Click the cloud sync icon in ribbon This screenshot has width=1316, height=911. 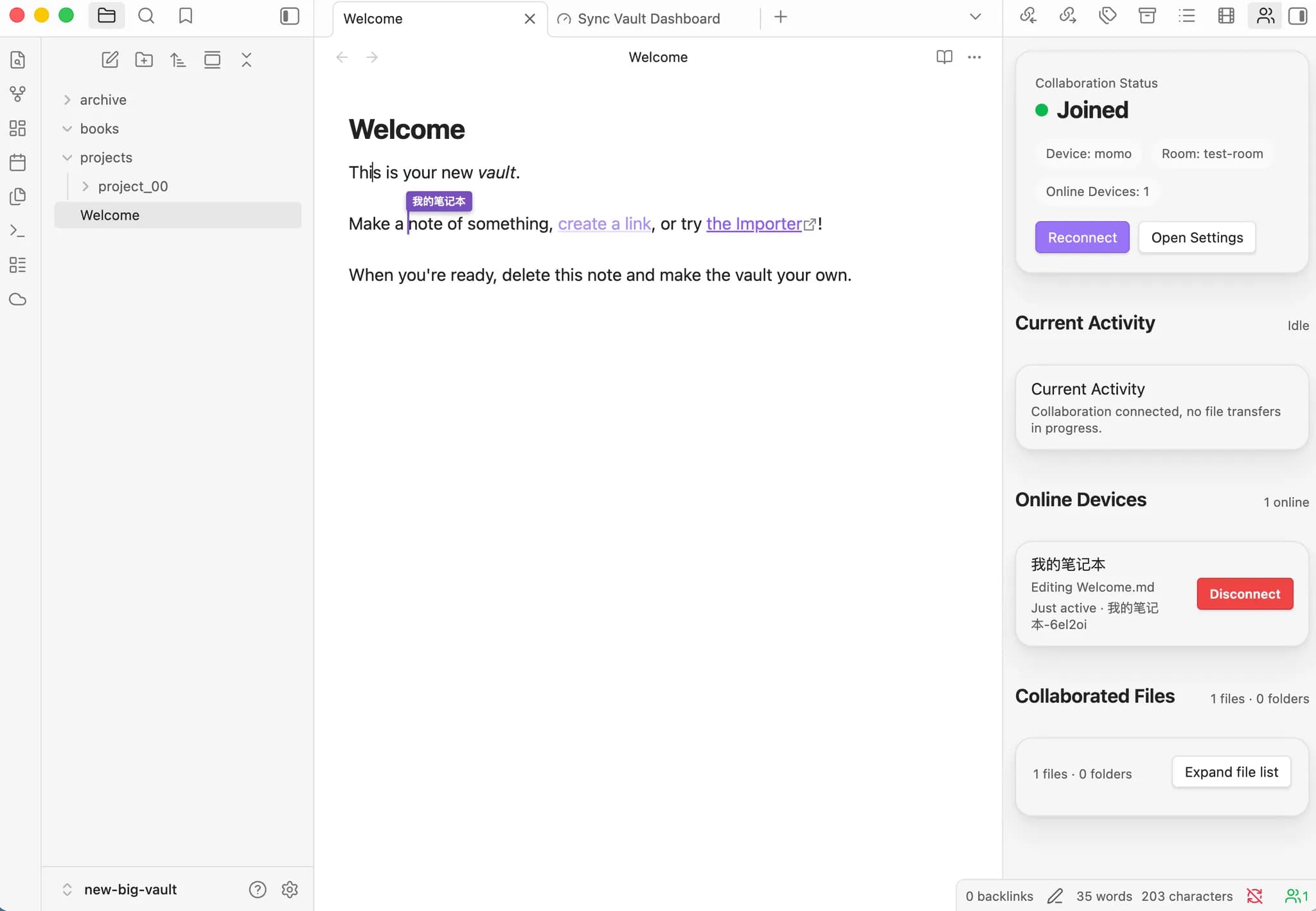(x=18, y=300)
